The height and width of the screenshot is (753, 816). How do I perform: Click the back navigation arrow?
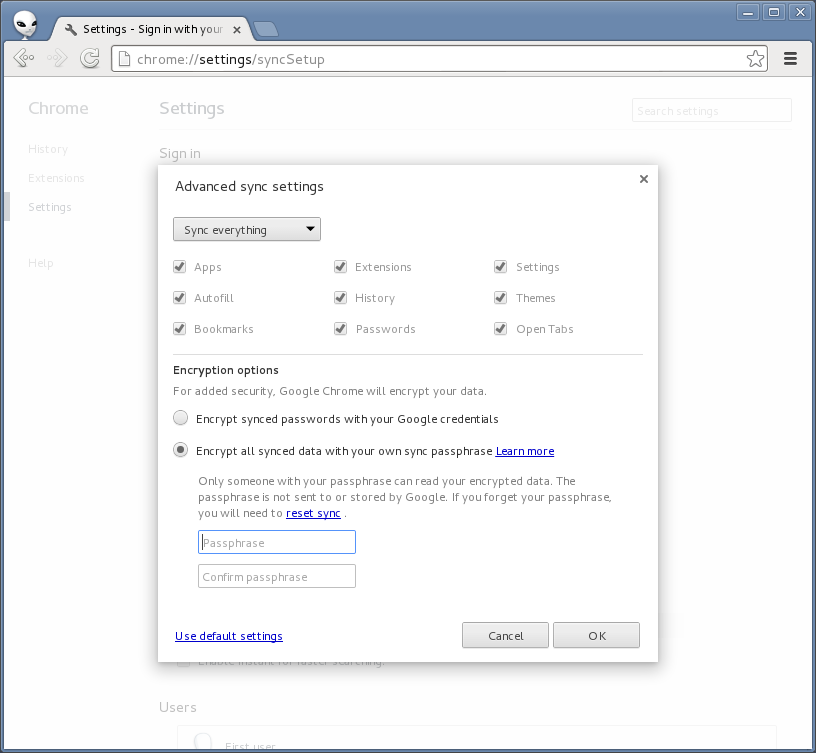click(x=22, y=58)
